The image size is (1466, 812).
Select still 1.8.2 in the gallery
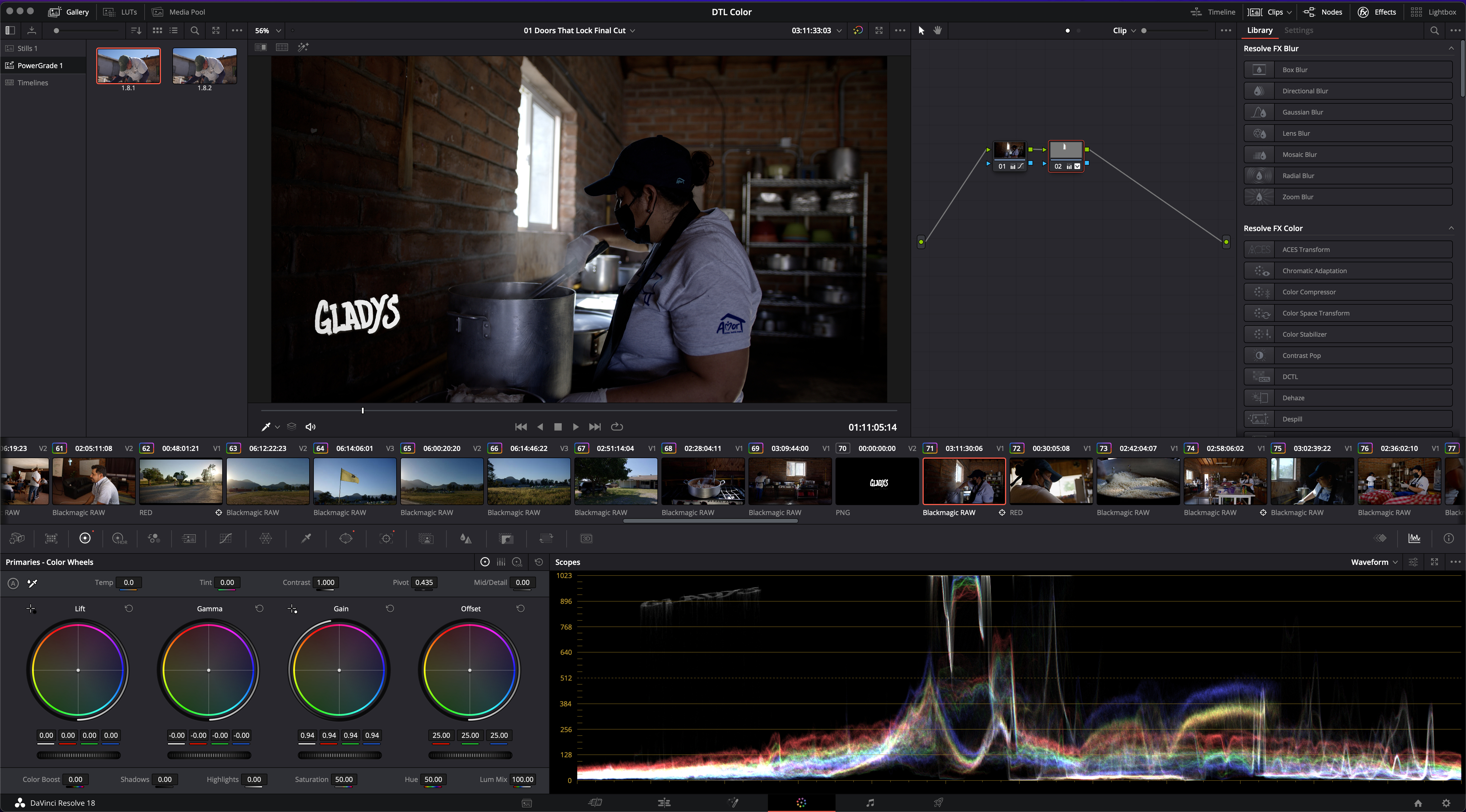[204, 66]
